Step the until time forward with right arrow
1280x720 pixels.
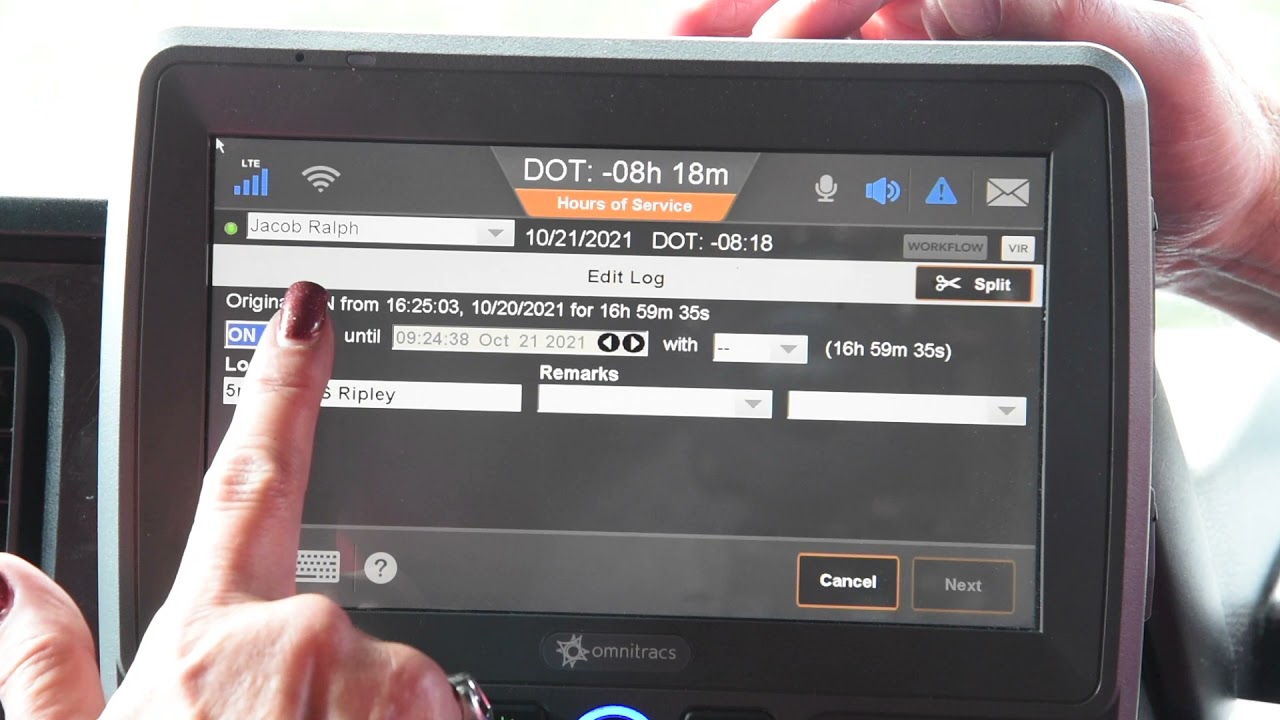coord(633,343)
